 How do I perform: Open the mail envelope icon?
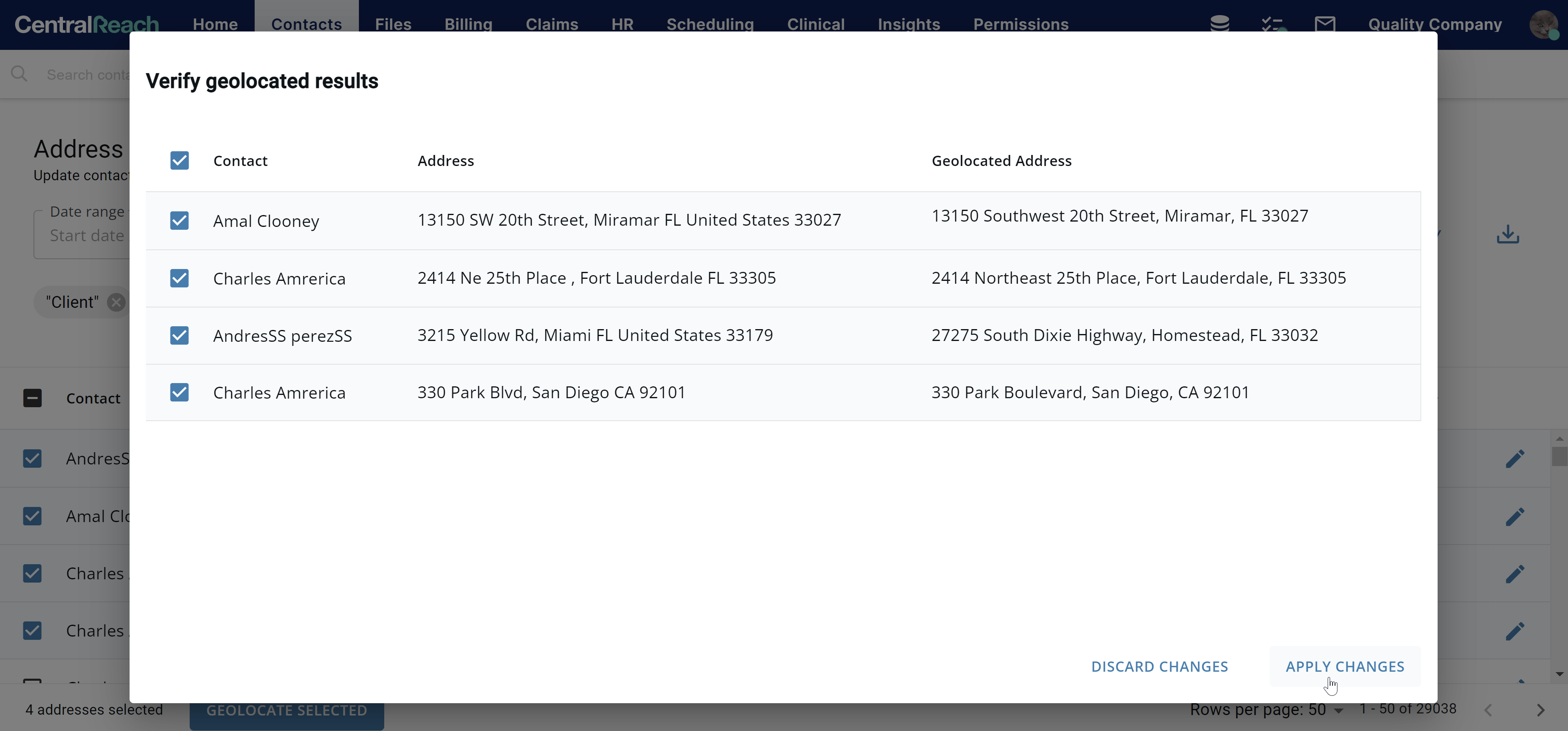(1324, 24)
